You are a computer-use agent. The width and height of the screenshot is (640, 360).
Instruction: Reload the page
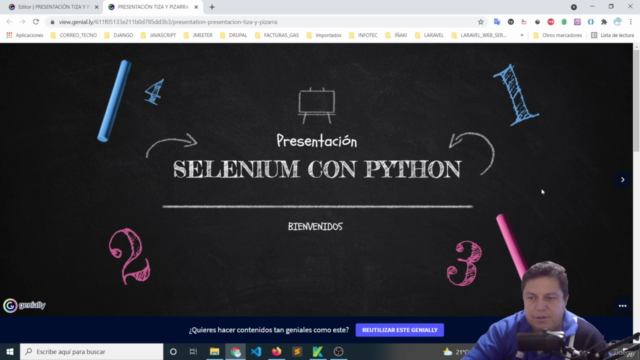(36, 22)
